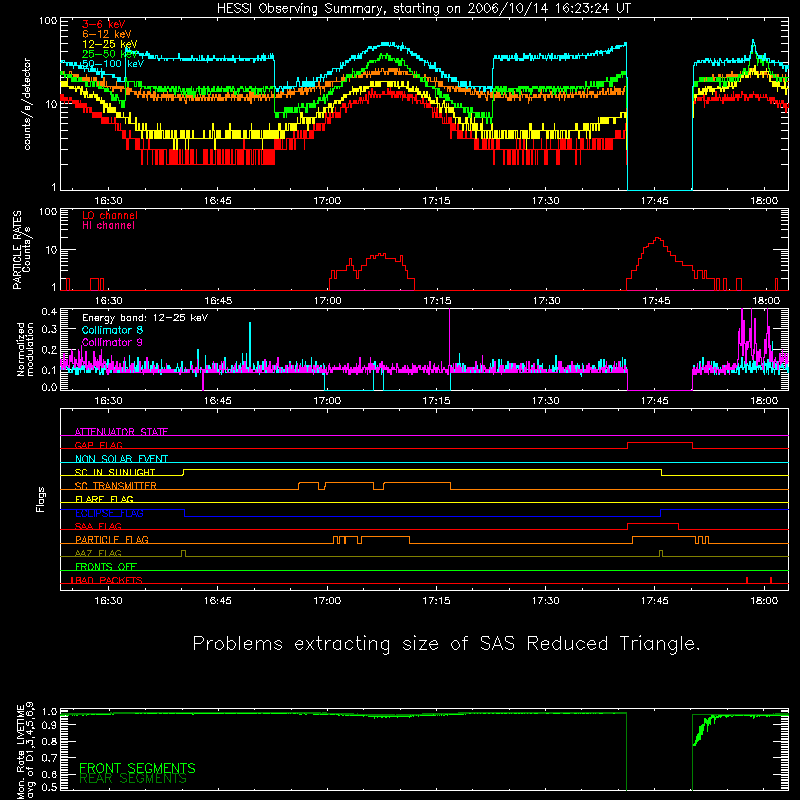Click the SC IN SUNLIGHT flag label
The height and width of the screenshot is (800, 800).
click(115, 472)
